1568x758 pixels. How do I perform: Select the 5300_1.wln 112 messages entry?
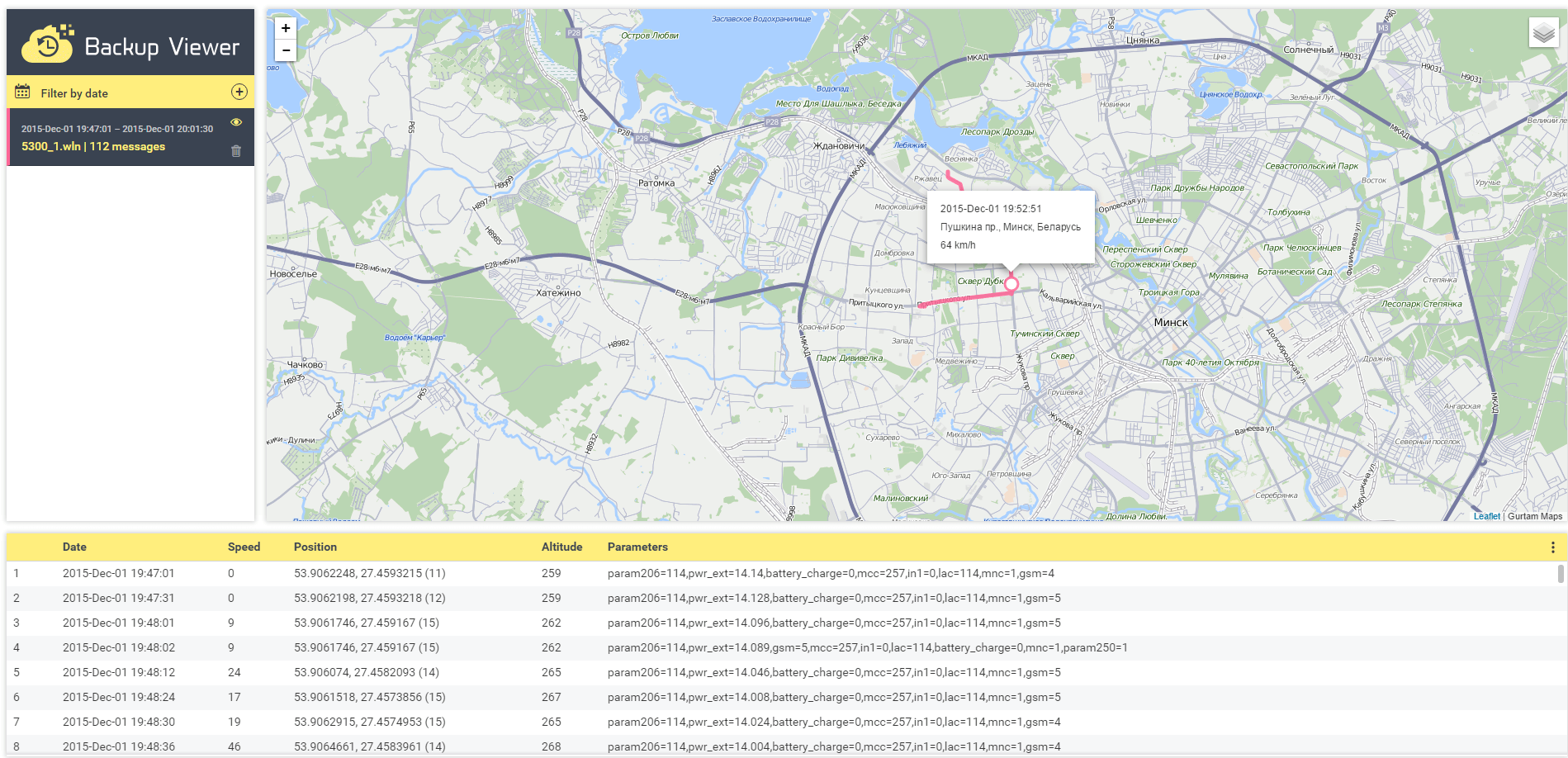point(93,146)
